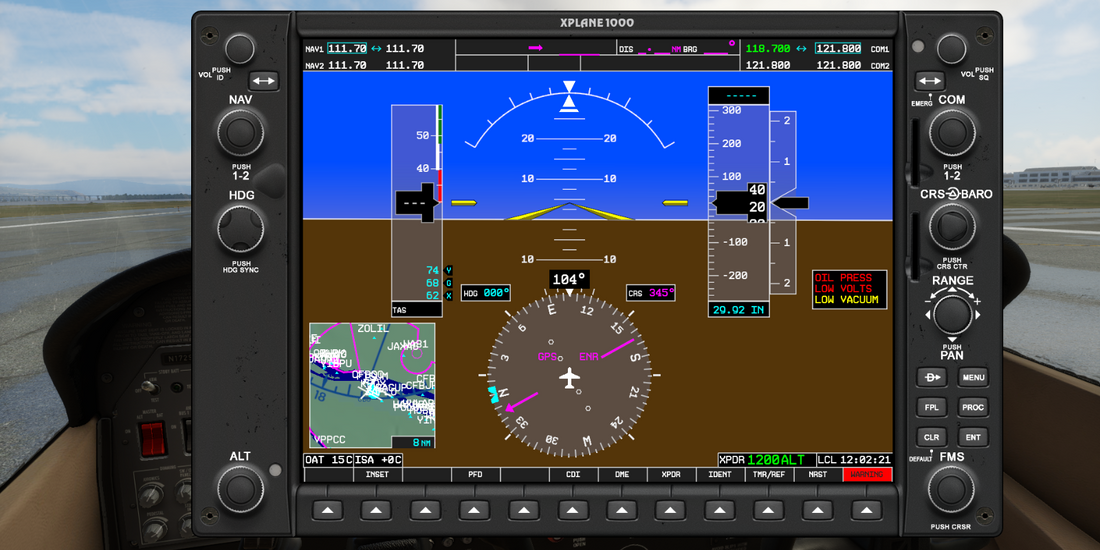Open the FPL flight plan page
This screenshot has height=550, width=1100.
931,408
